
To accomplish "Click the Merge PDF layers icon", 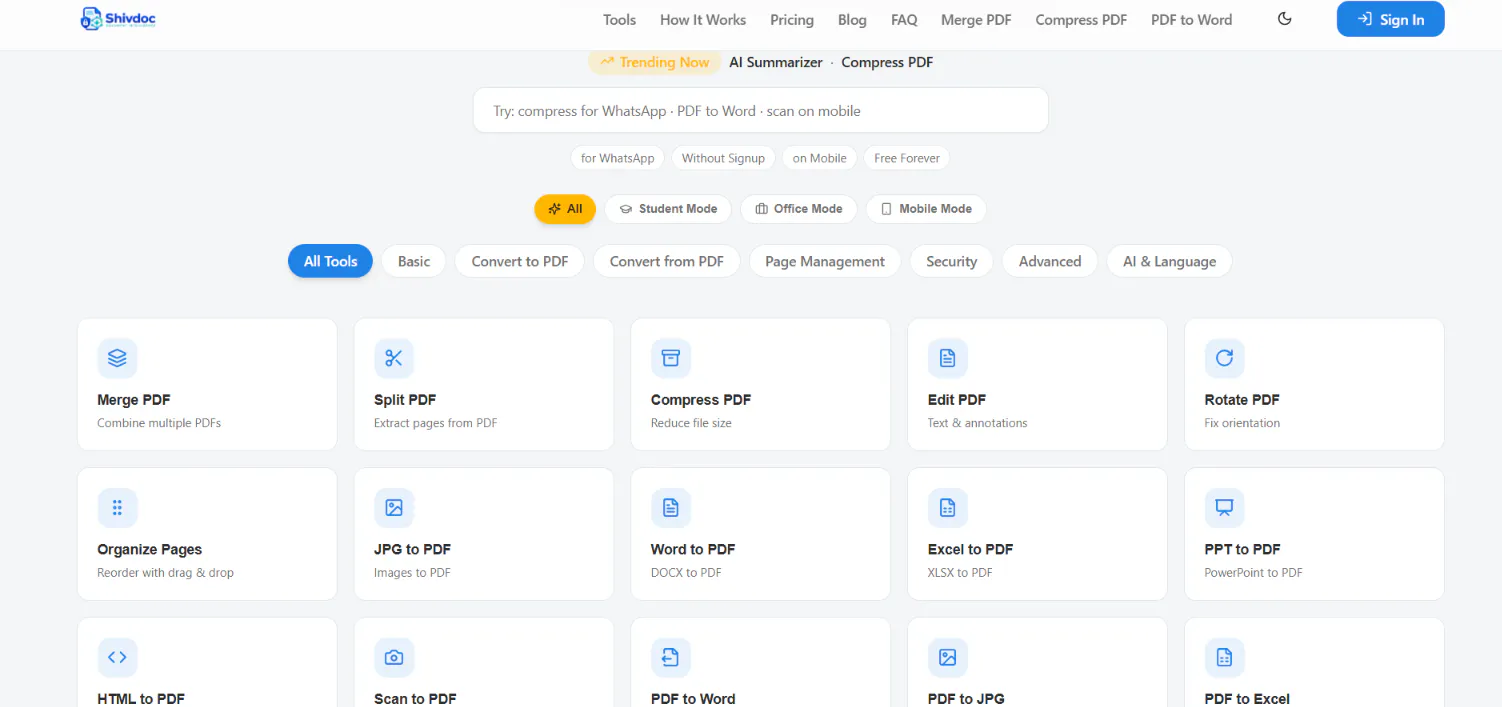I will click(117, 358).
